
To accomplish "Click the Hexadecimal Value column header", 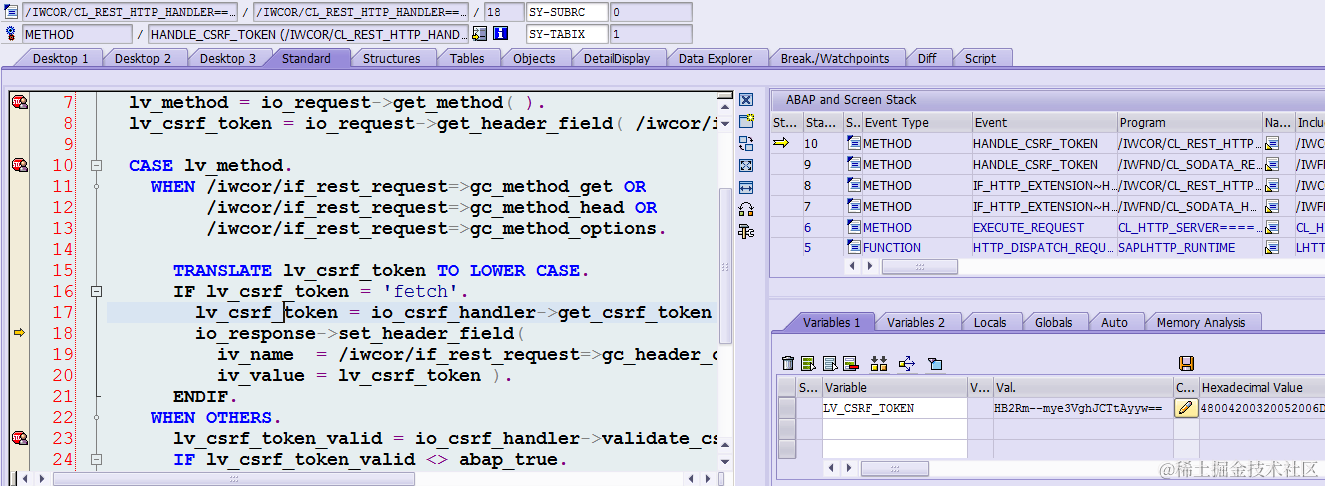I will [1261, 387].
